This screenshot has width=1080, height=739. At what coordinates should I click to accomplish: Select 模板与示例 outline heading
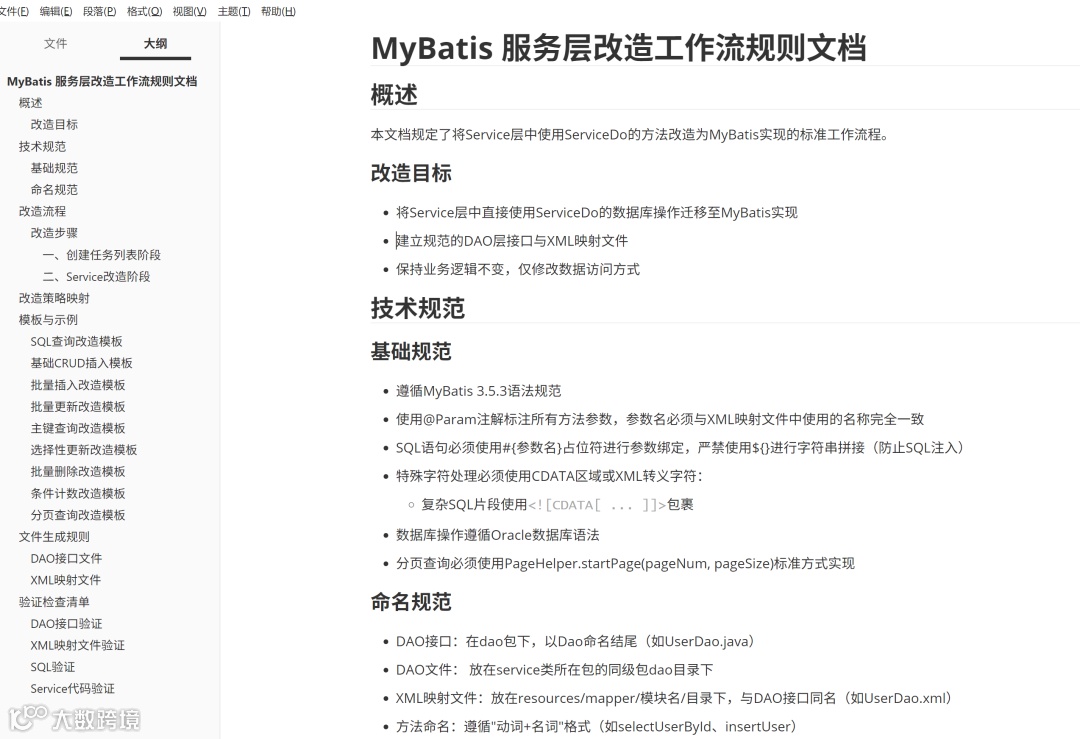click(x=48, y=320)
